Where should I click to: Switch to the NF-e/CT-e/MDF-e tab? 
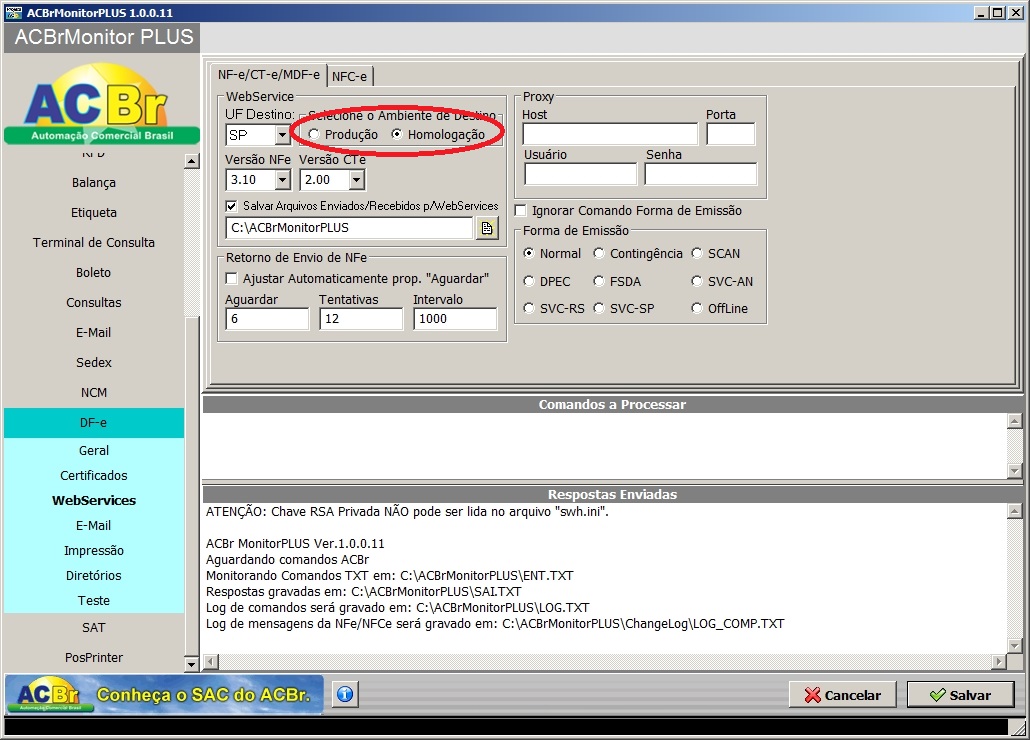click(269, 75)
